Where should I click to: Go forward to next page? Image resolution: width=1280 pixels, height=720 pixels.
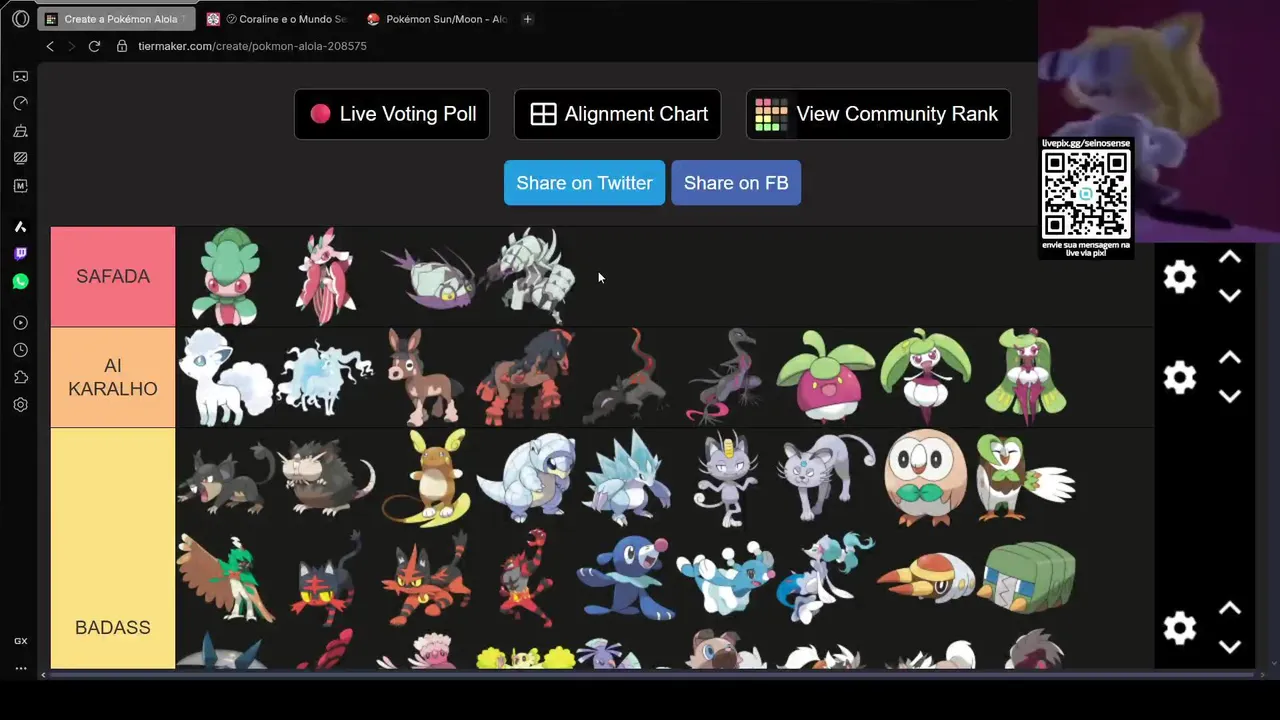(71, 46)
